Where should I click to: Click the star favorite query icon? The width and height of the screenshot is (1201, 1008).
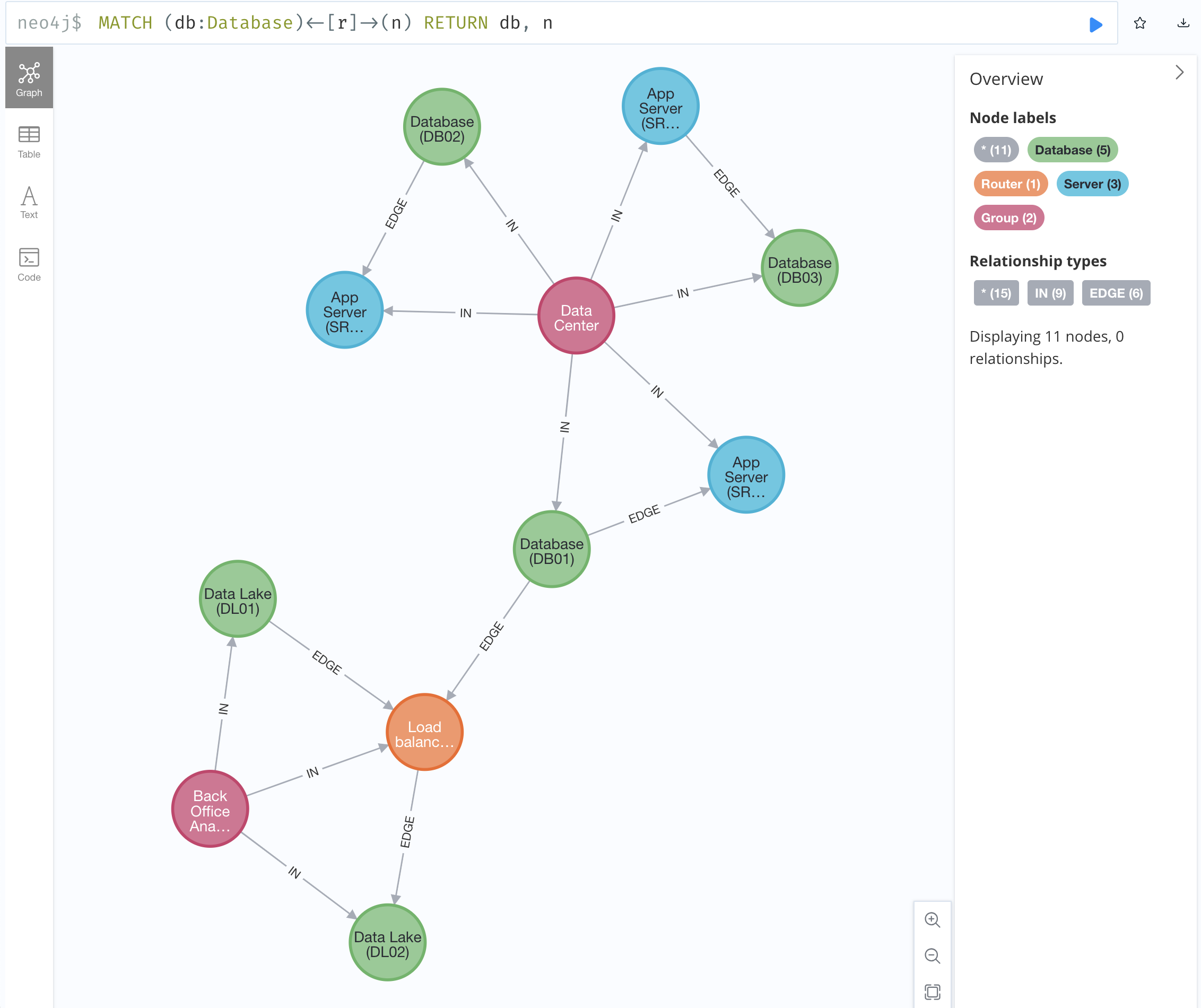tap(1139, 23)
